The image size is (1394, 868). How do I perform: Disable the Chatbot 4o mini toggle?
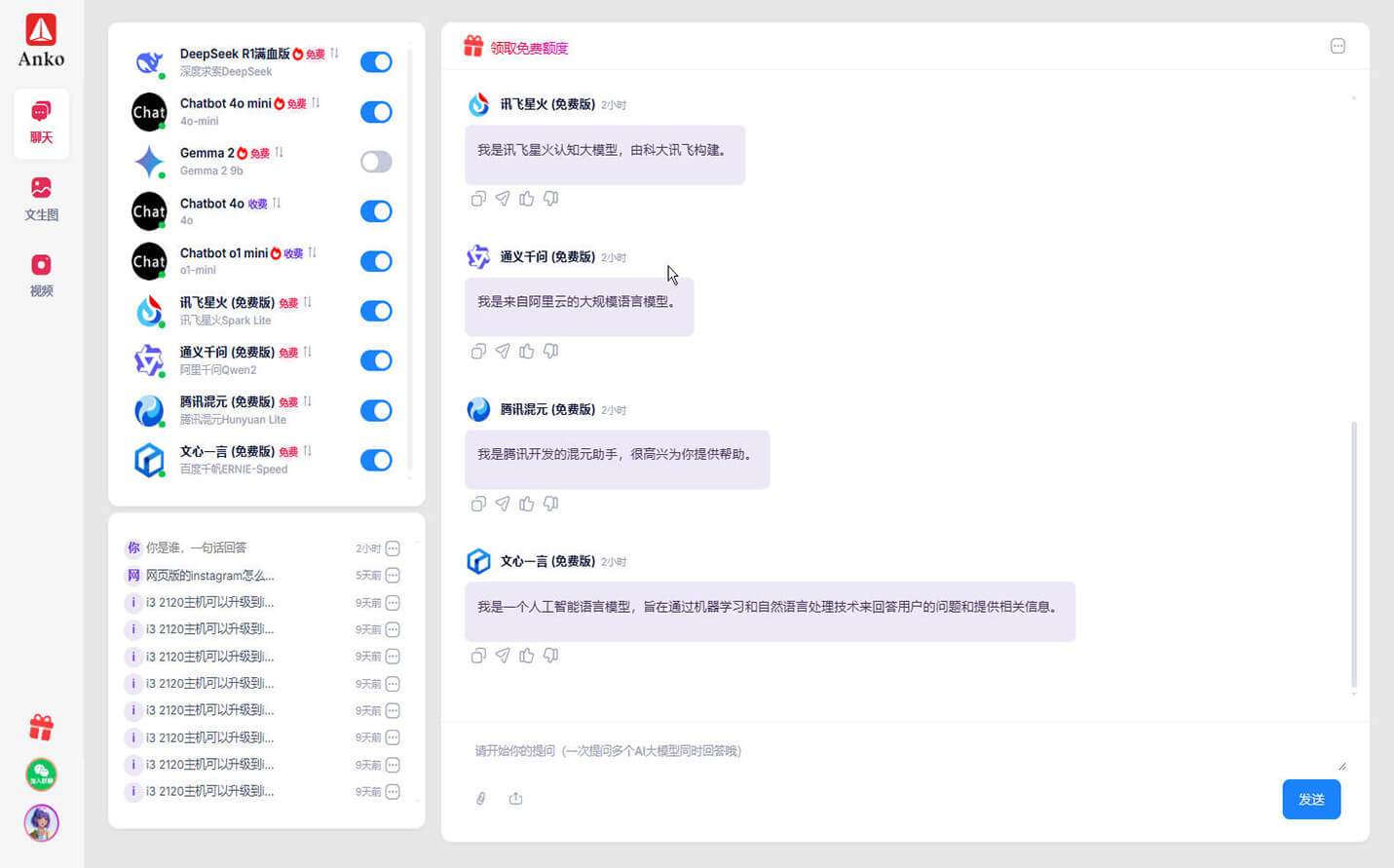[376, 112]
